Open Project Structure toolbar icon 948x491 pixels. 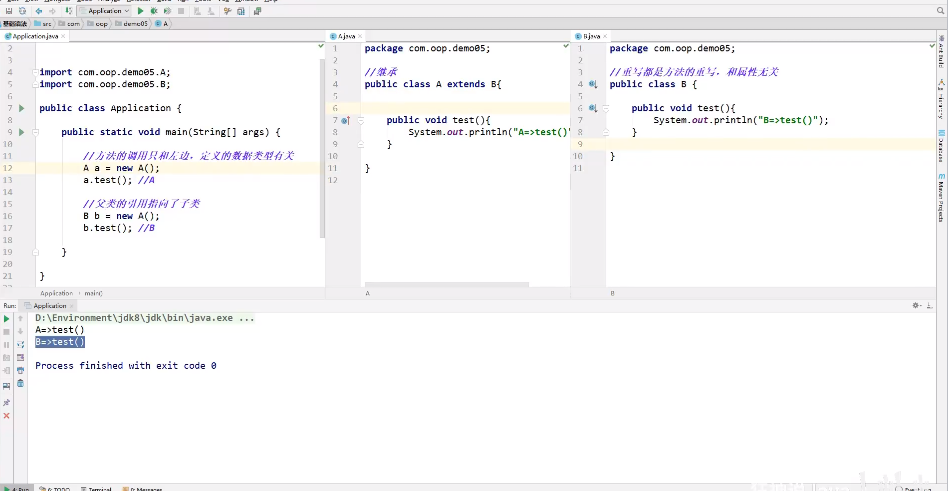tap(241, 11)
